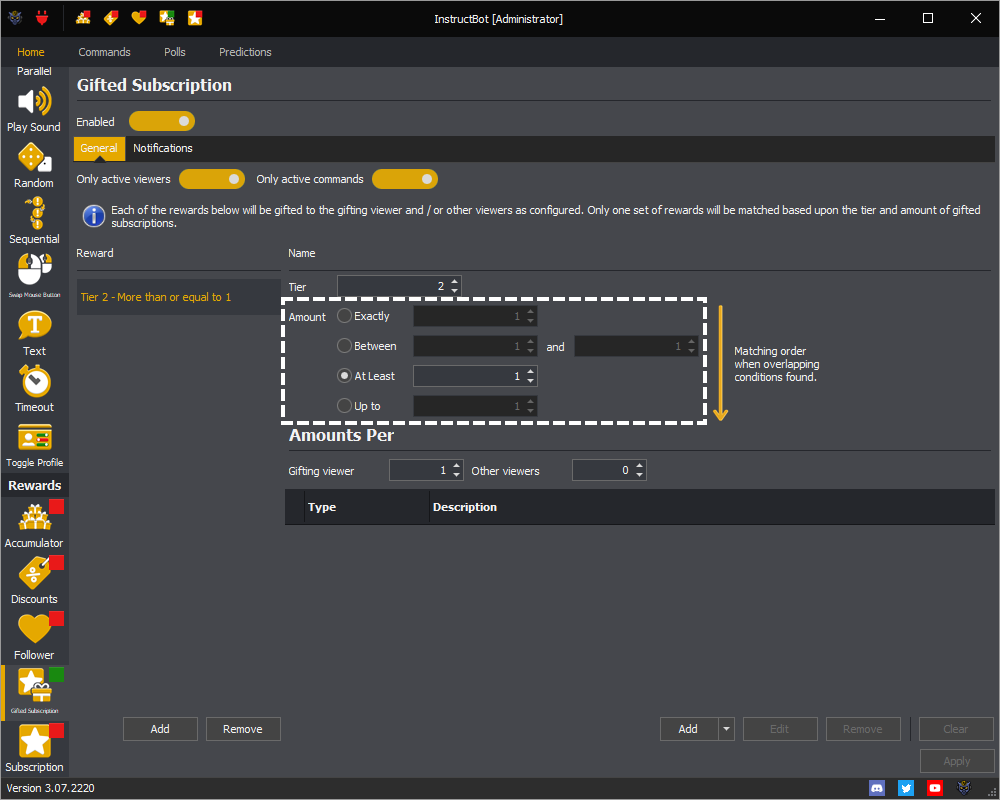Open the Subscription rewards page in the sidebar
1000x800 pixels.
[x=34, y=748]
